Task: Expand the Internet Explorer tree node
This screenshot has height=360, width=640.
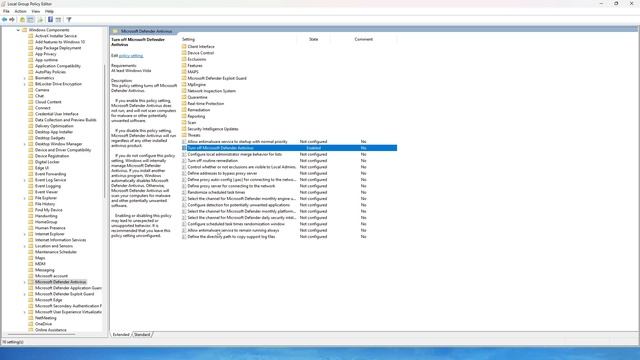Action: [x=24, y=234]
